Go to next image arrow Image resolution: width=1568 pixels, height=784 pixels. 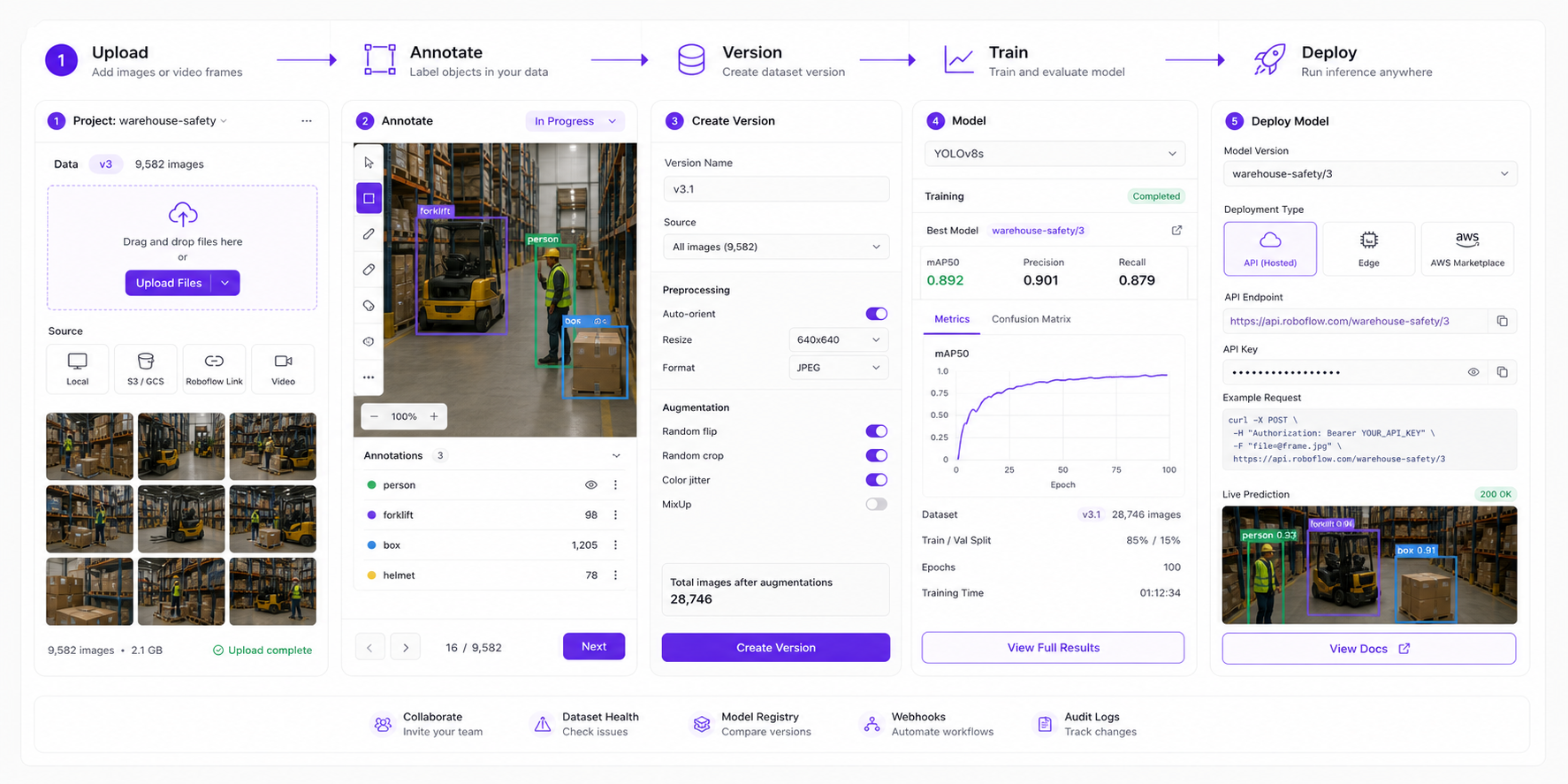click(406, 648)
